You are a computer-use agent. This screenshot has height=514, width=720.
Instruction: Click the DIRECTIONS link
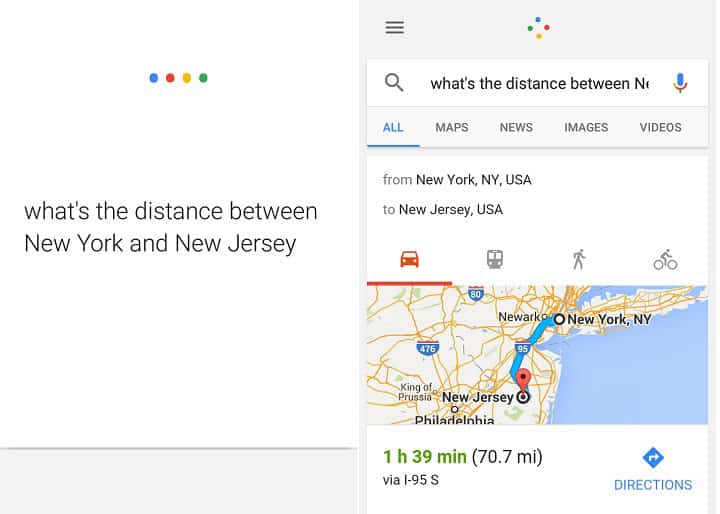click(653, 485)
